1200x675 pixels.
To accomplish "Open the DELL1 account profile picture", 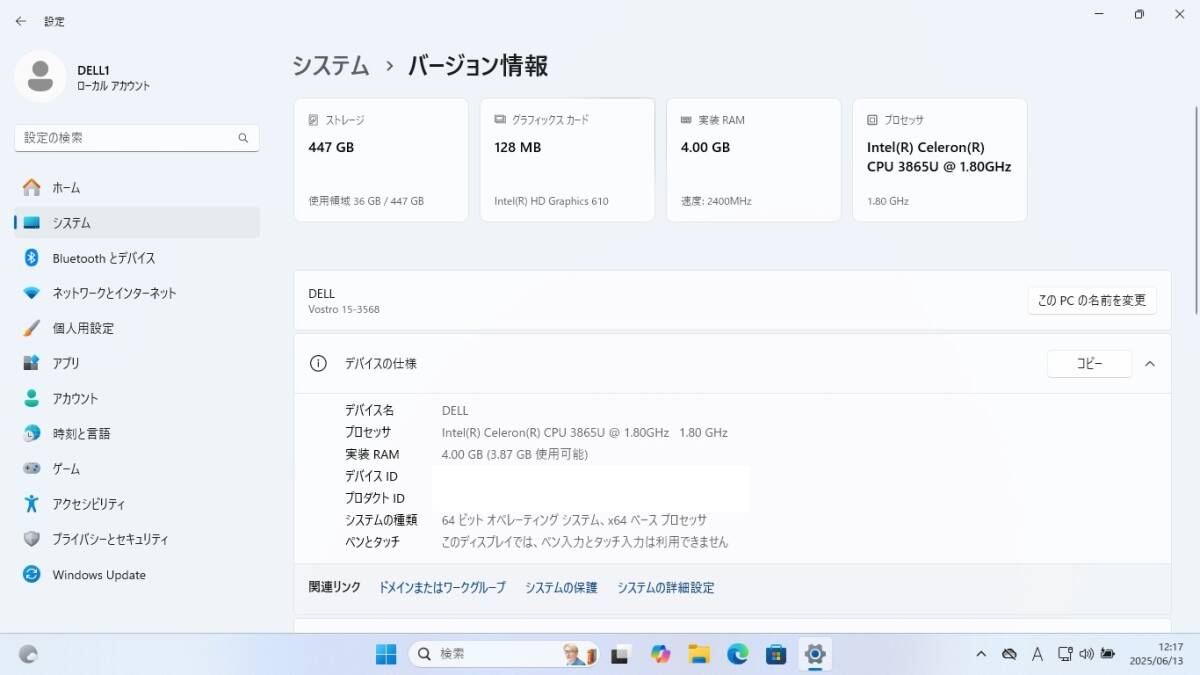I will 40,77.
